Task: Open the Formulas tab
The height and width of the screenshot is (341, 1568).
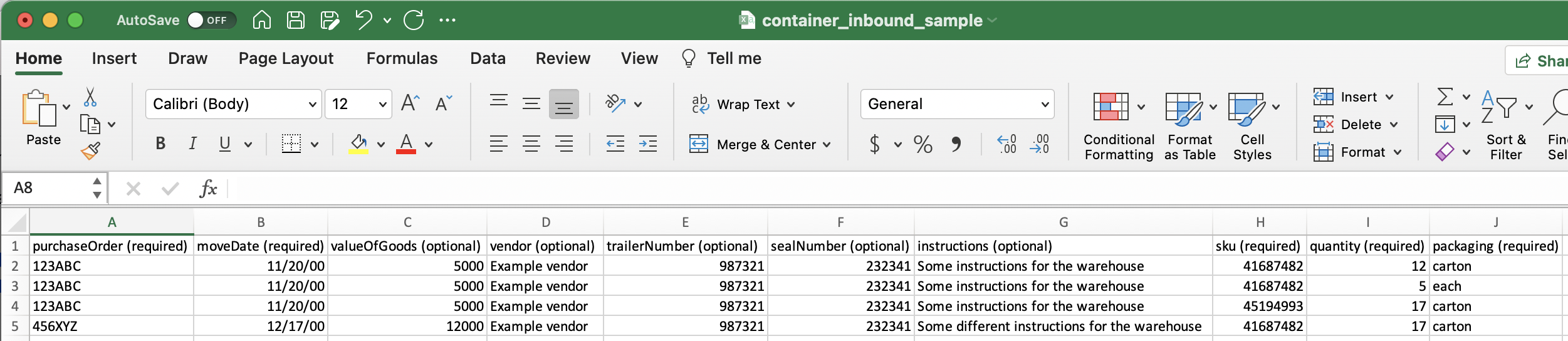Action: click(x=402, y=58)
